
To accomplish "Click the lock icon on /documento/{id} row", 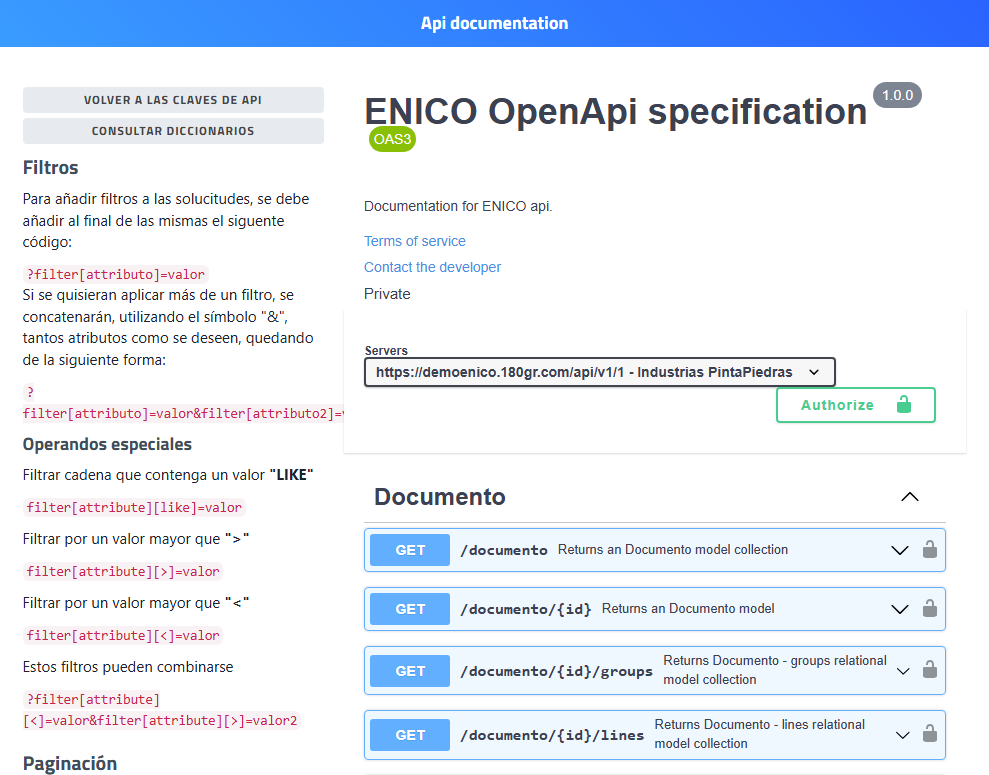I will point(929,608).
